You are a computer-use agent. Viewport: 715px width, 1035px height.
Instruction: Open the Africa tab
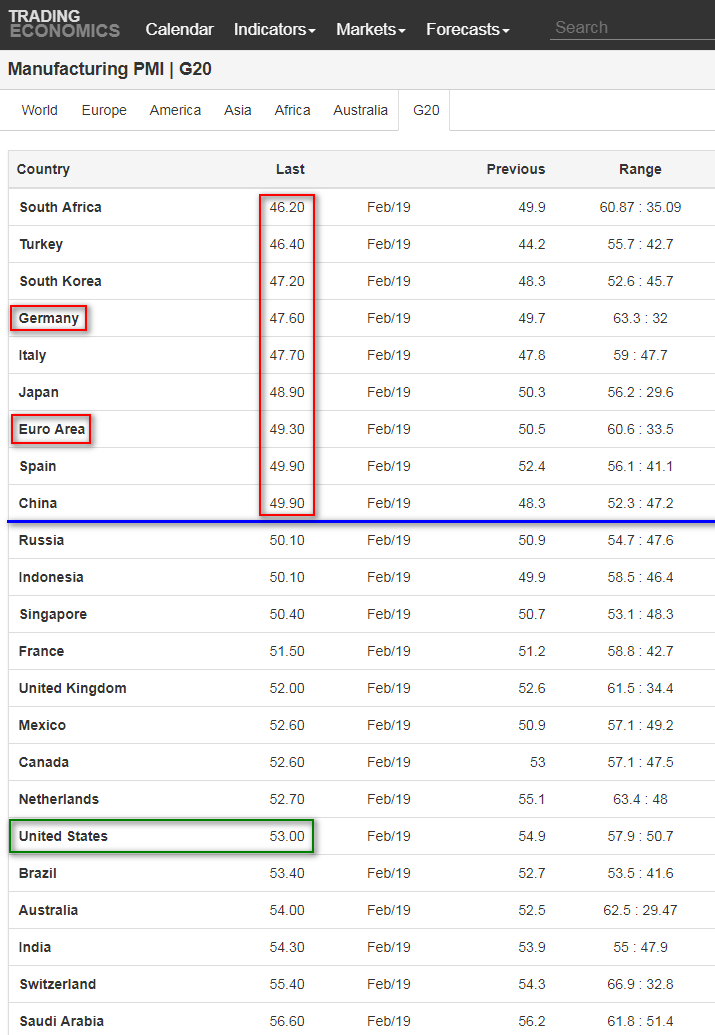point(292,110)
